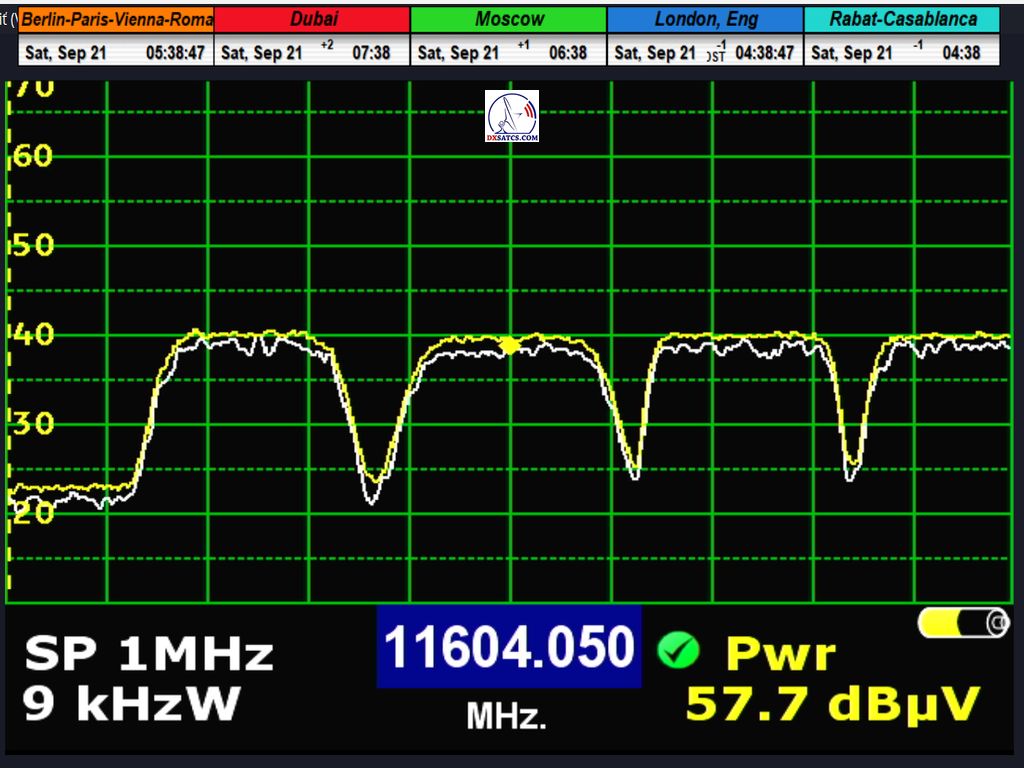
Task: Select the yellow marker on the spectrum trace
Action: coord(510,345)
